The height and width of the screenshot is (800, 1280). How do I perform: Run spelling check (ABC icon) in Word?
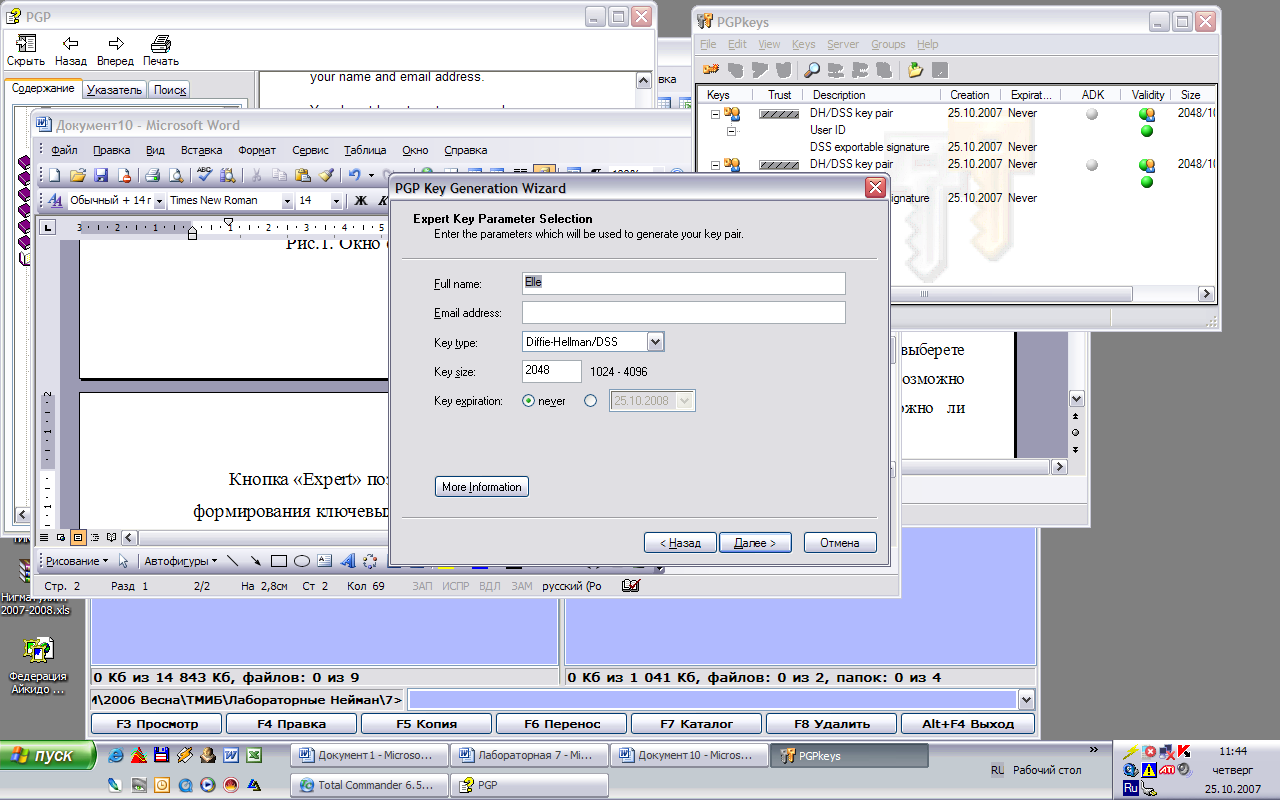pyautogui.click(x=204, y=176)
